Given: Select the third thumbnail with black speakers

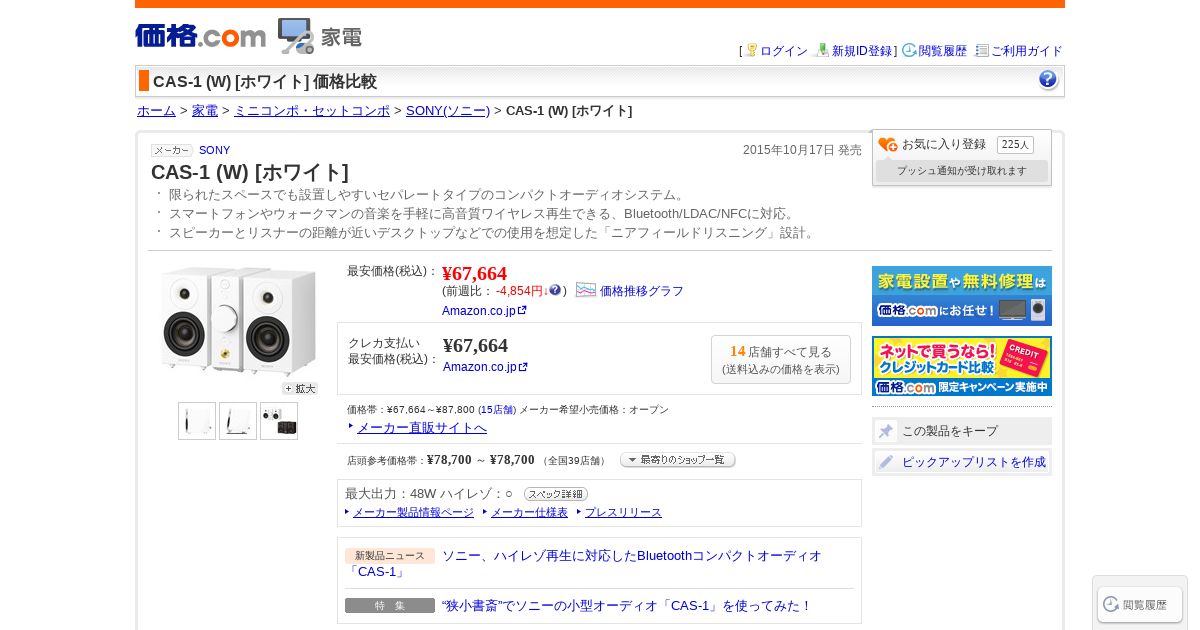Looking at the screenshot, I should pos(279,421).
